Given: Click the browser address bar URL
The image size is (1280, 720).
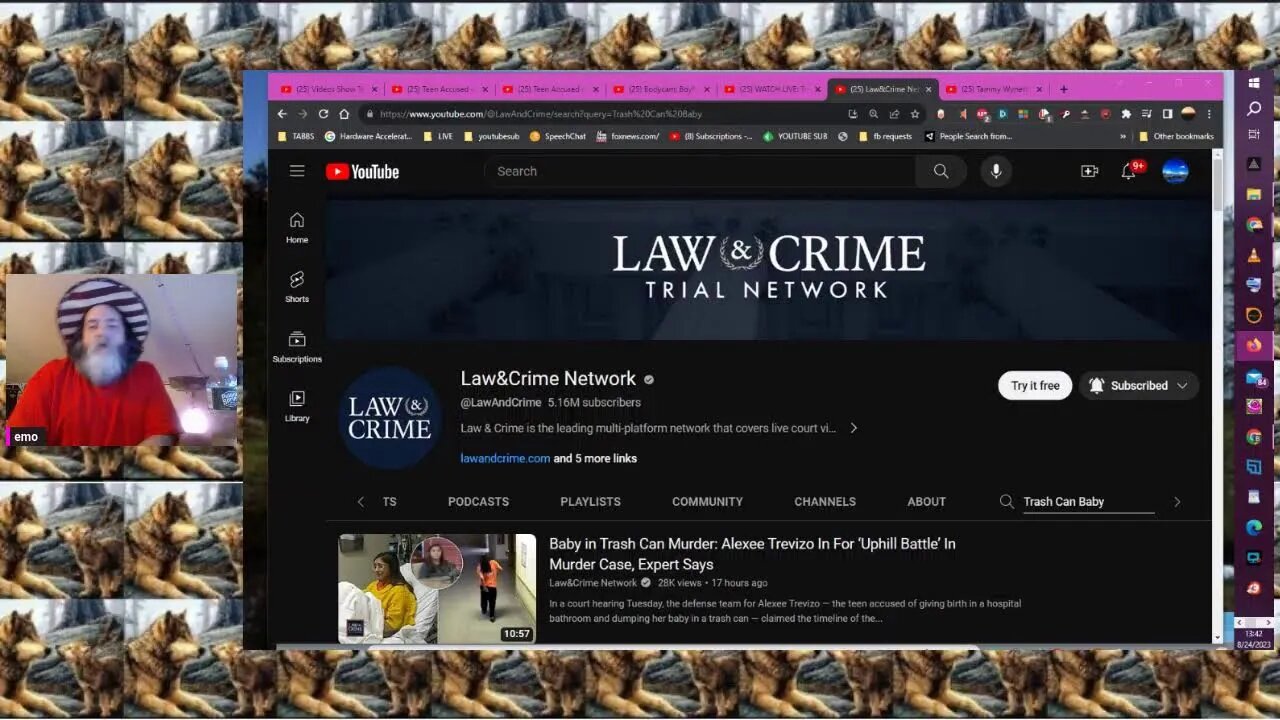Looking at the screenshot, I should [541, 114].
